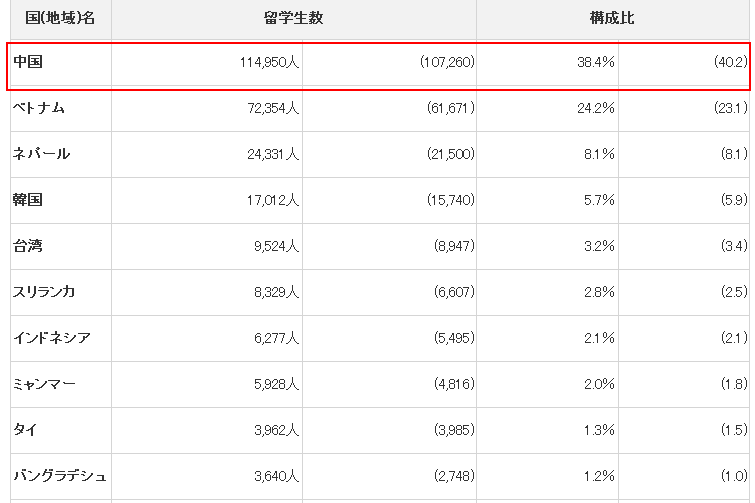Select the 台湾 country cell
755x503 pixels.
(61, 246)
